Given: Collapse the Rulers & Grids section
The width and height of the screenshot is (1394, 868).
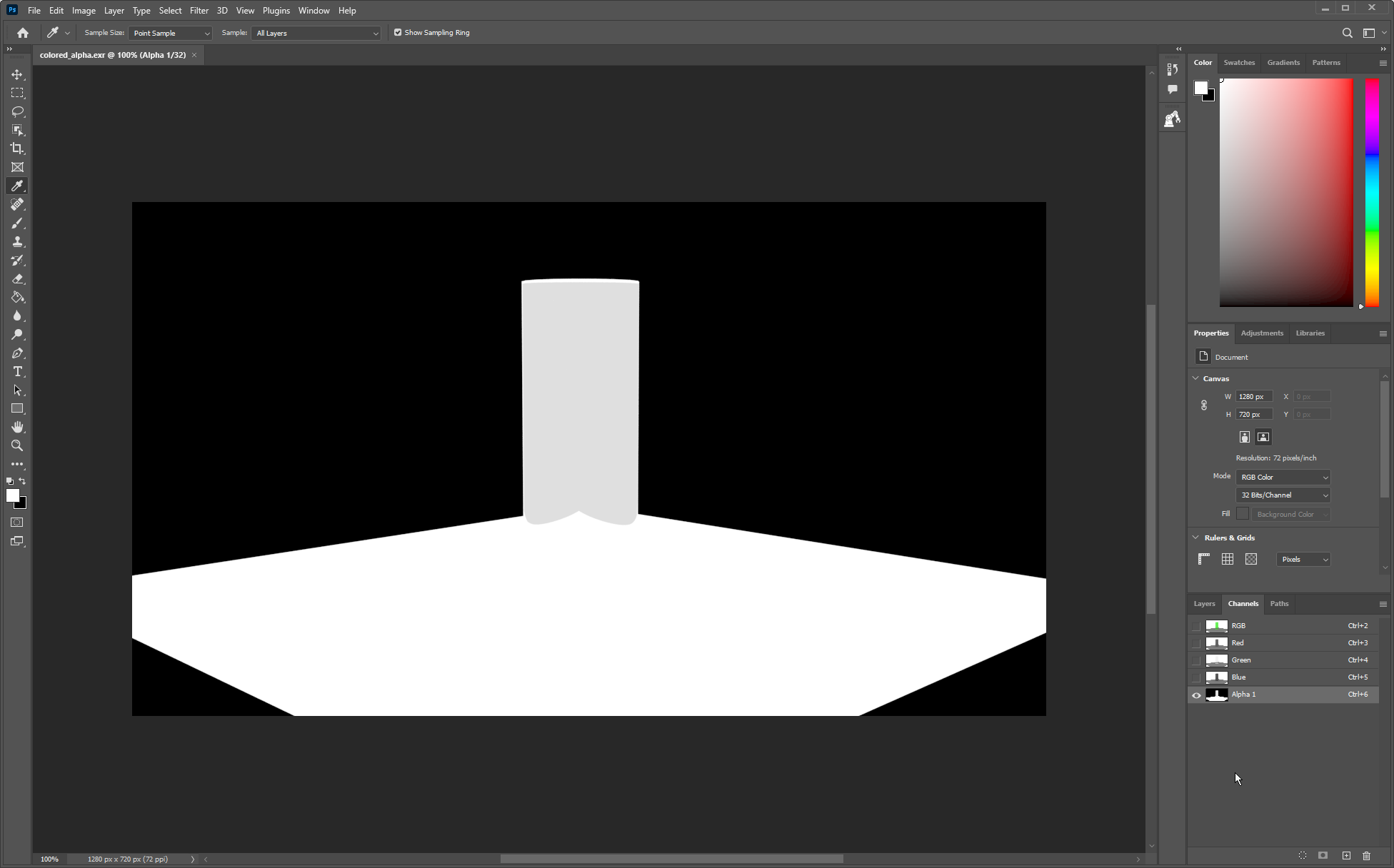Looking at the screenshot, I should click(1195, 538).
